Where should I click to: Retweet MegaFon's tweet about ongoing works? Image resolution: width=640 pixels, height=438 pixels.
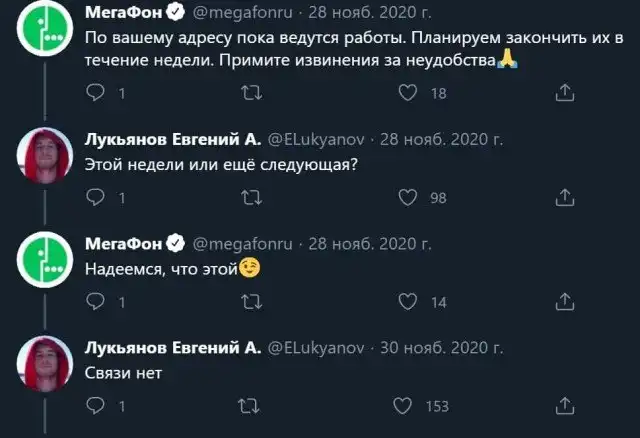click(x=252, y=94)
